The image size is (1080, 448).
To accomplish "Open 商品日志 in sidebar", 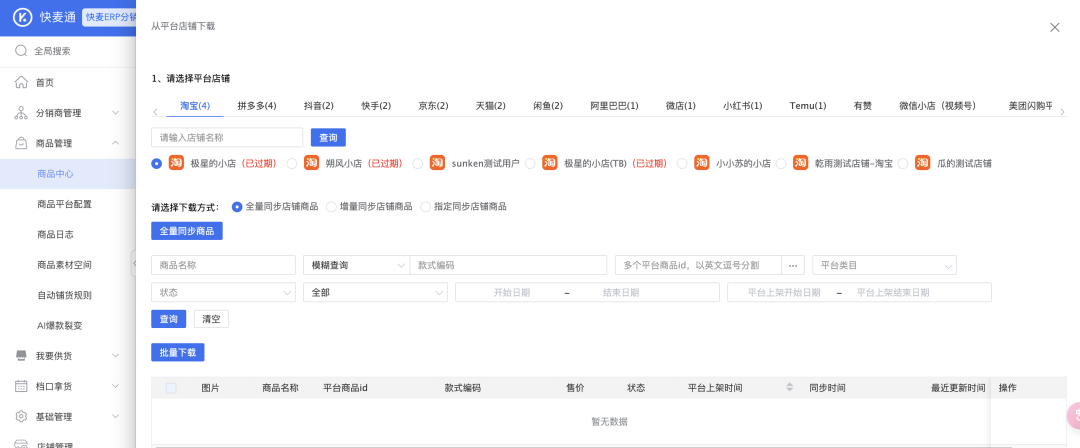I will tap(55, 234).
